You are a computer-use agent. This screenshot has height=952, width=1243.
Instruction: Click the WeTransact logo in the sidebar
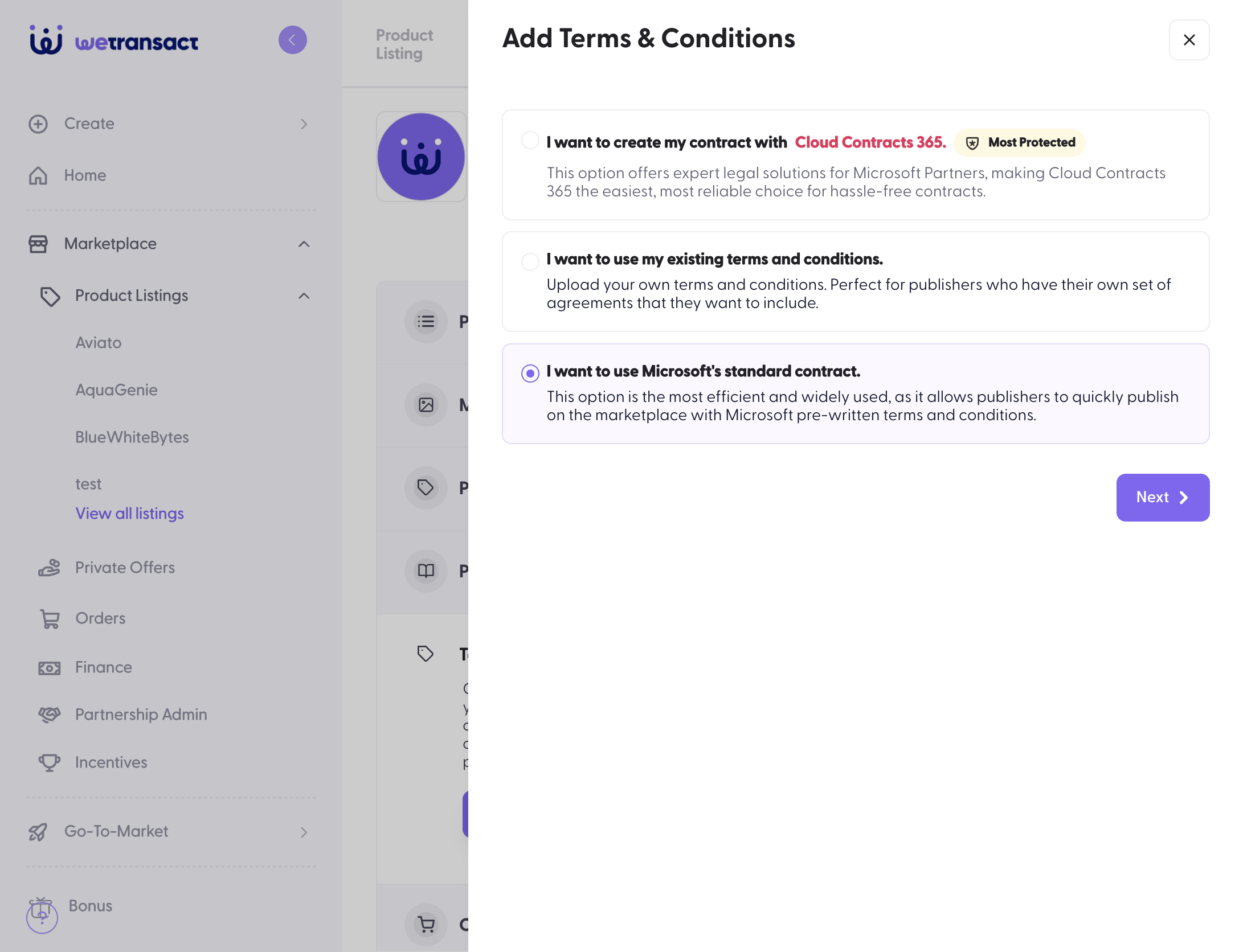click(114, 40)
